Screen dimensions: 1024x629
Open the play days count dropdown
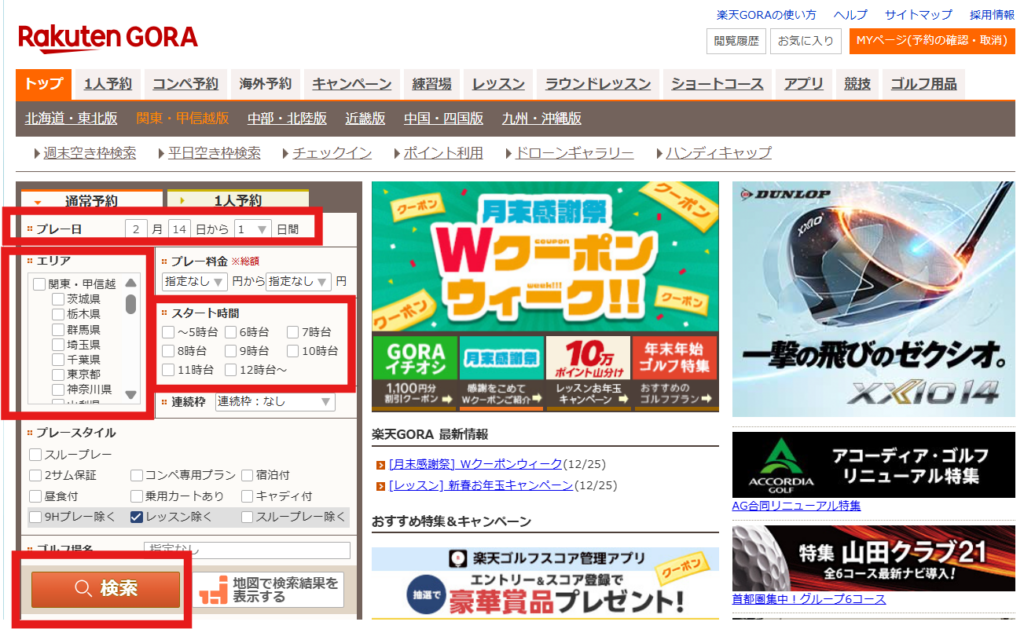pyautogui.click(x=252, y=228)
